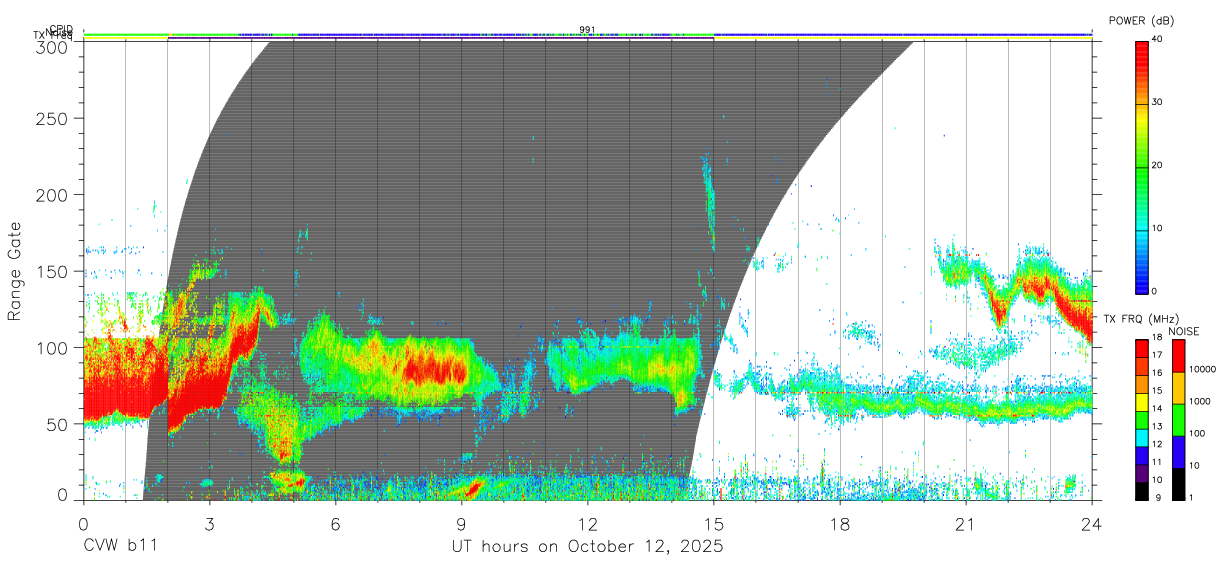Screen dimensions: 1228x567
Task: Click the CPID label above the plot
Action: pyautogui.click(x=60, y=29)
